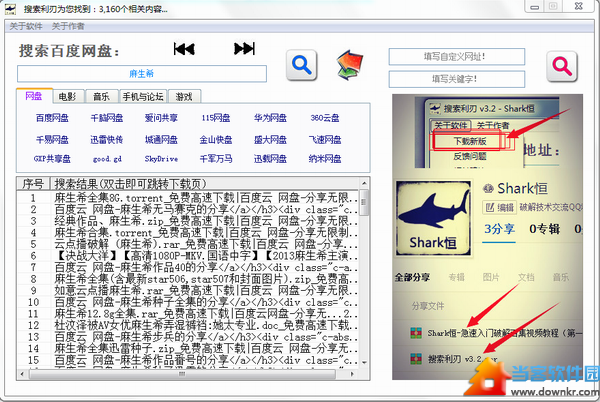Click horizontal scrollbar right arrow
The width and height of the screenshot is (600, 402).
point(352,374)
